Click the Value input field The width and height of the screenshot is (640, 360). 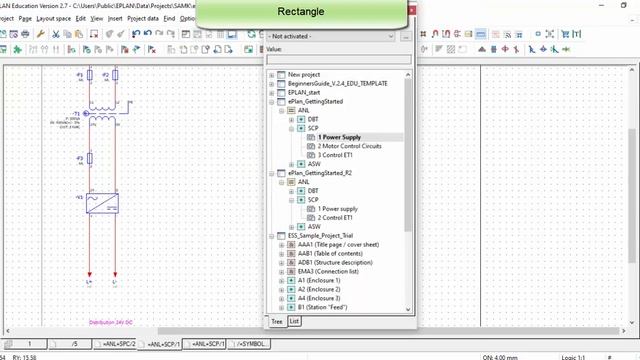pos(339,60)
